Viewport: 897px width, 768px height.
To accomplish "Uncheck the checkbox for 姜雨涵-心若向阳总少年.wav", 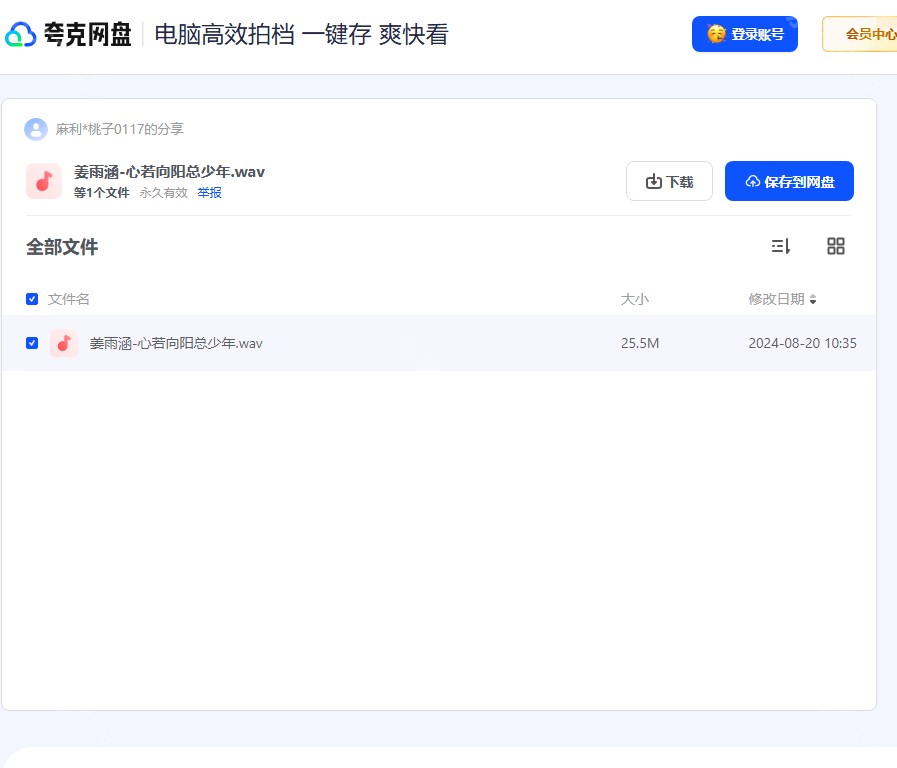I will (x=32, y=343).
